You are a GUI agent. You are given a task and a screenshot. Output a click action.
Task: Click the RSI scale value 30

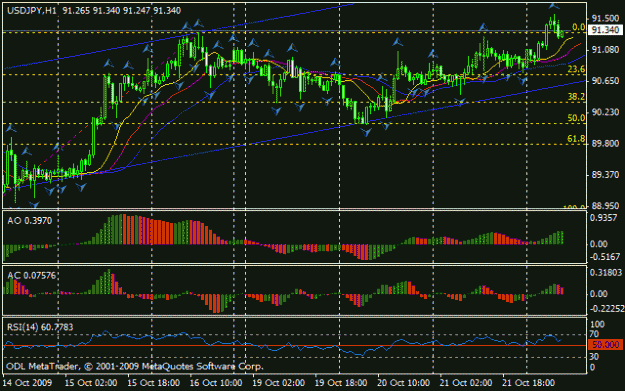594,357
